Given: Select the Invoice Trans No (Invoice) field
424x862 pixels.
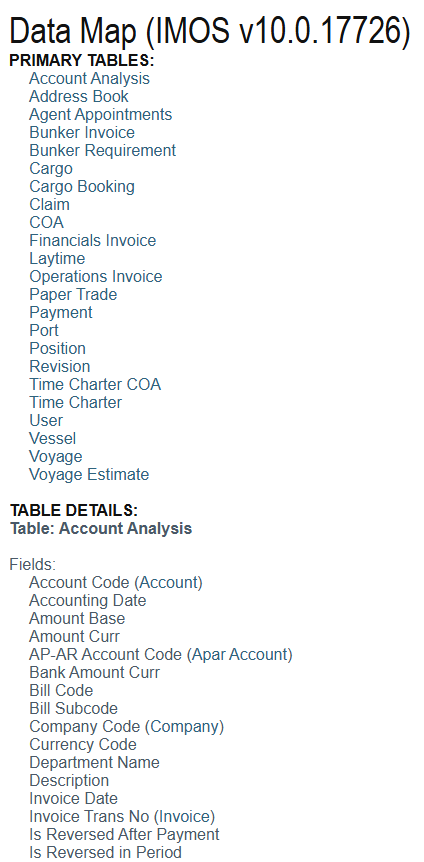Looking at the screenshot, I should tap(122, 817).
